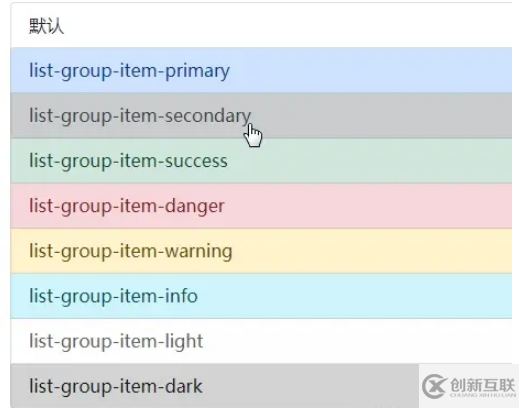Click the blue primary row background
519x408 pixels.
click(367, 70)
